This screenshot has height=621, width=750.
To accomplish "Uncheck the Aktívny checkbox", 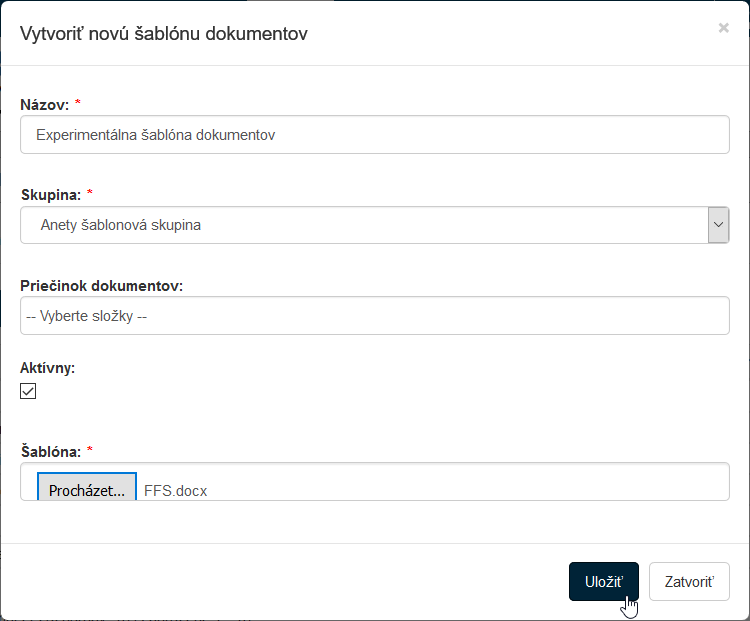I will (x=28, y=391).
